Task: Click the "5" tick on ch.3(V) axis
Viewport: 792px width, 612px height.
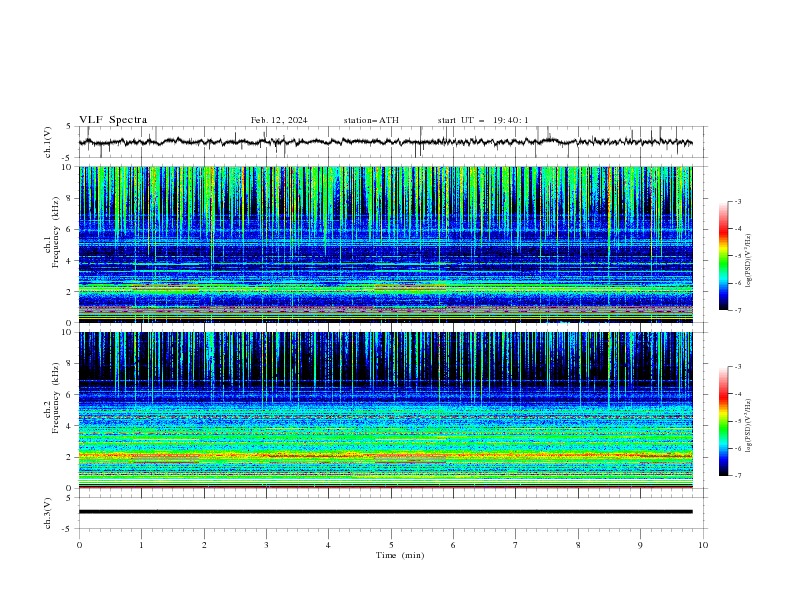Action: pyautogui.click(x=70, y=497)
